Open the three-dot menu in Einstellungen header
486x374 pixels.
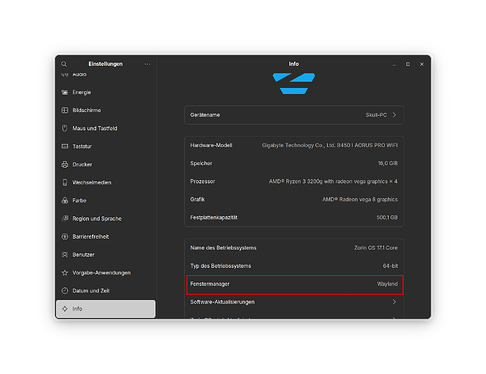[147, 64]
